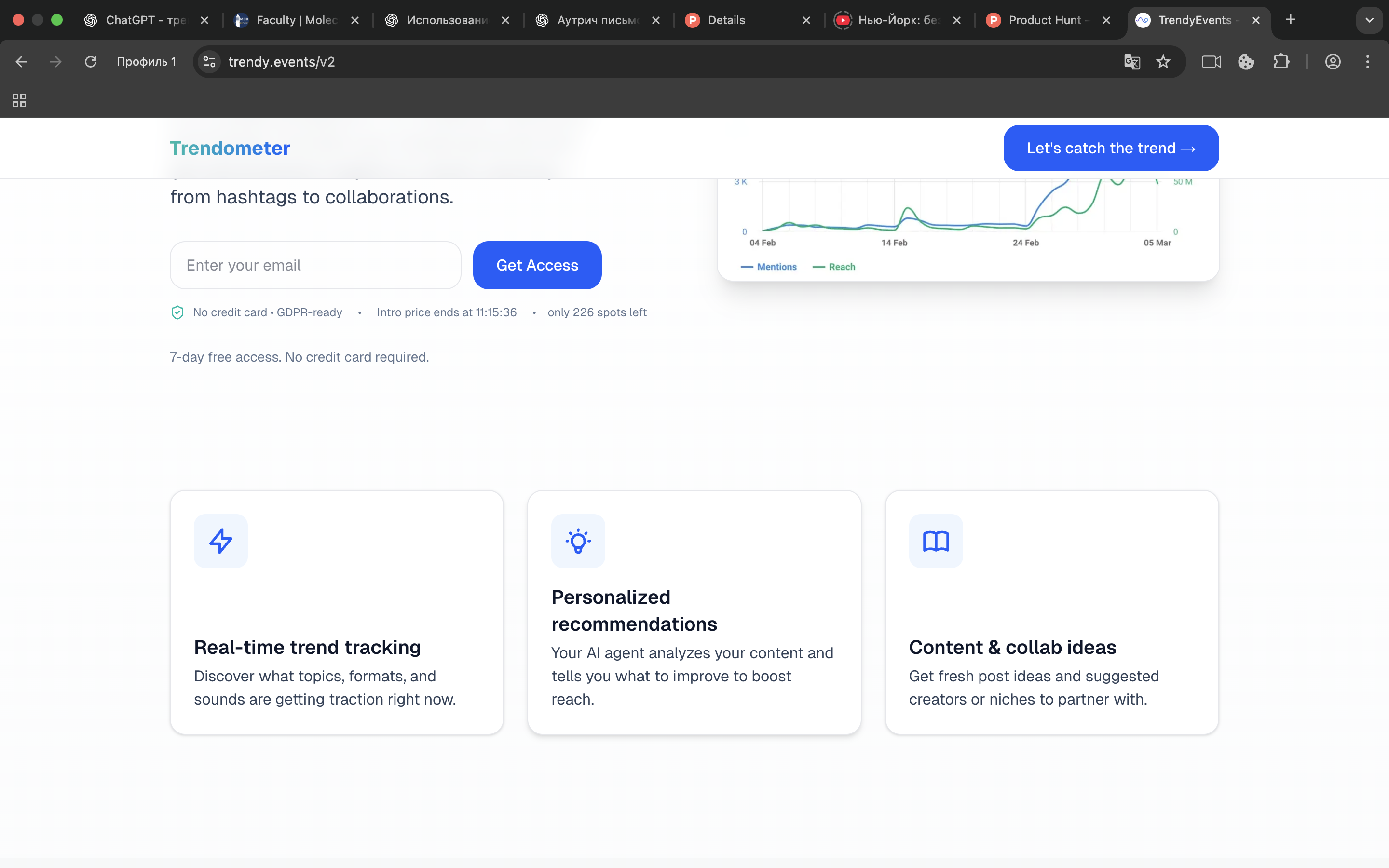Click the lightbulb recommendations icon
This screenshot has width=1389, height=868.
(578, 541)
